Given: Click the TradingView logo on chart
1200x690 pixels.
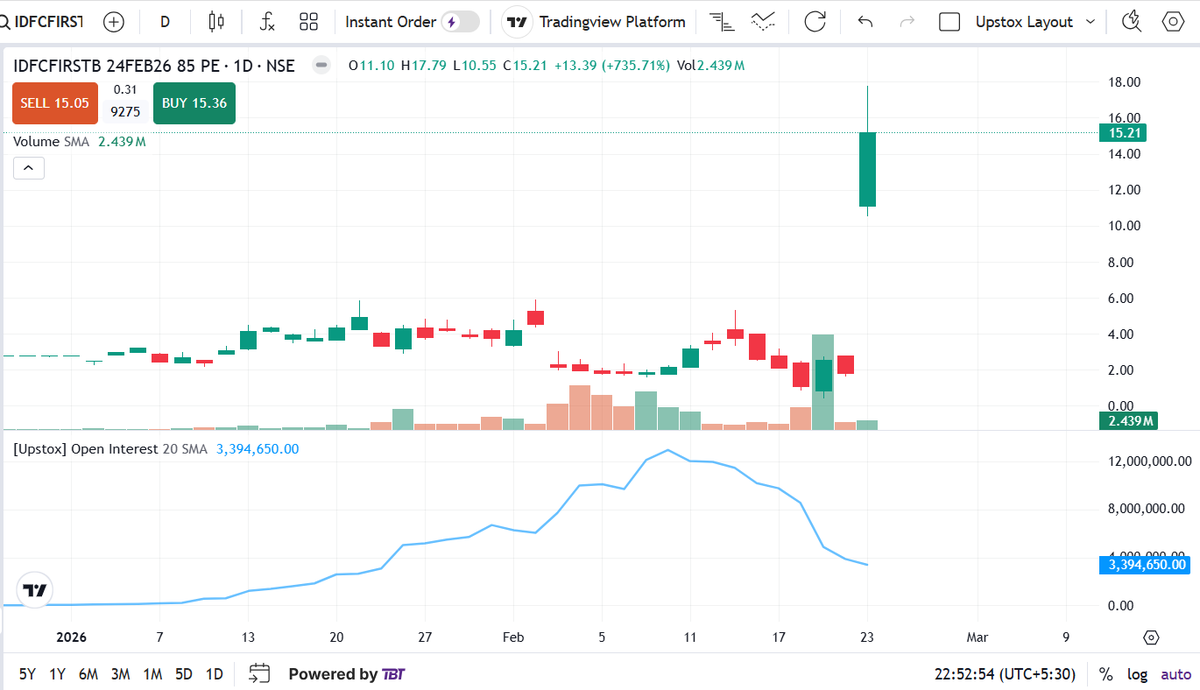Looking at the screenshot, I should point(35,590).
